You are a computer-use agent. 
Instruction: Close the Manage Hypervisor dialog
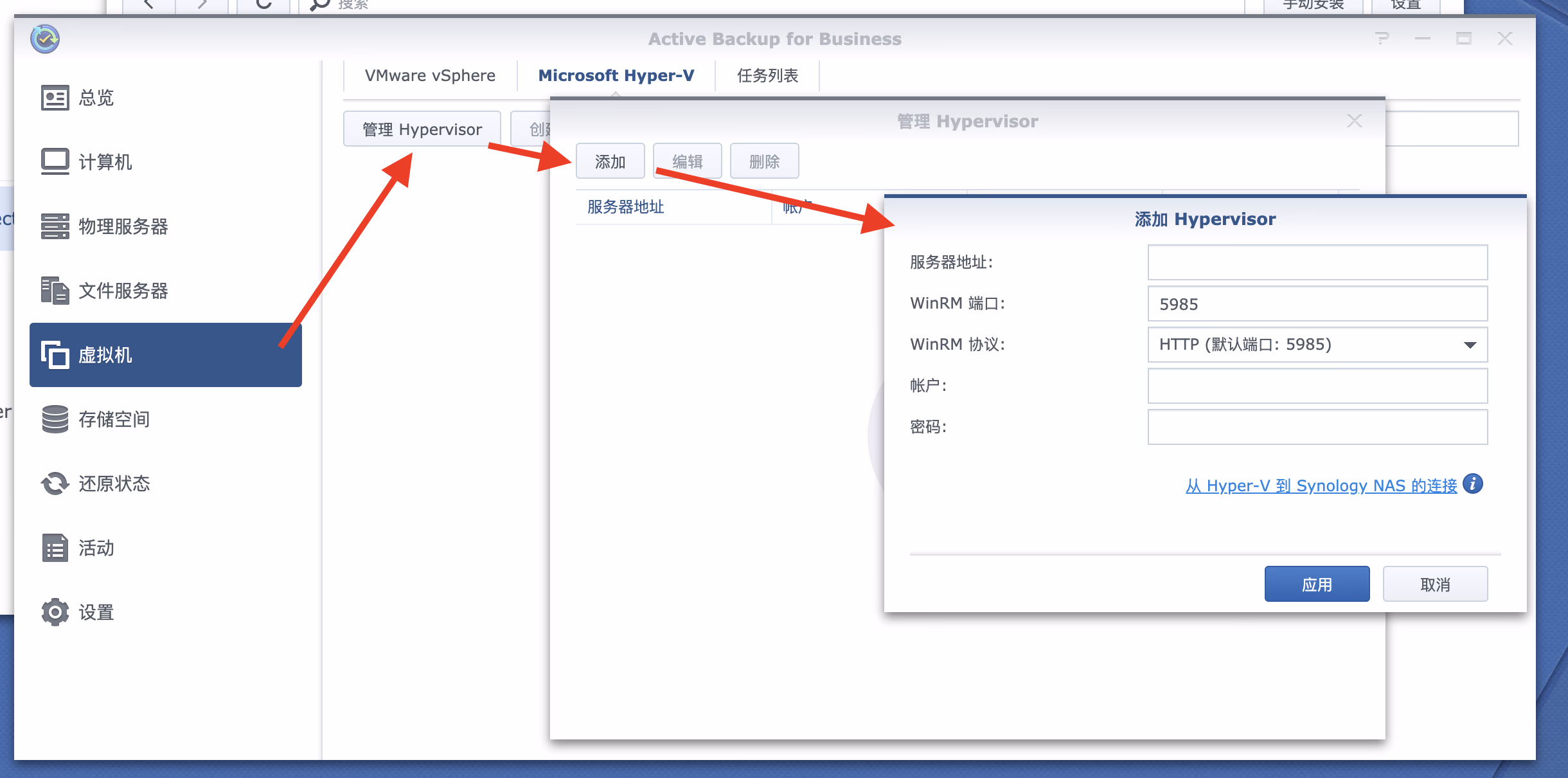click(1355, 121)
